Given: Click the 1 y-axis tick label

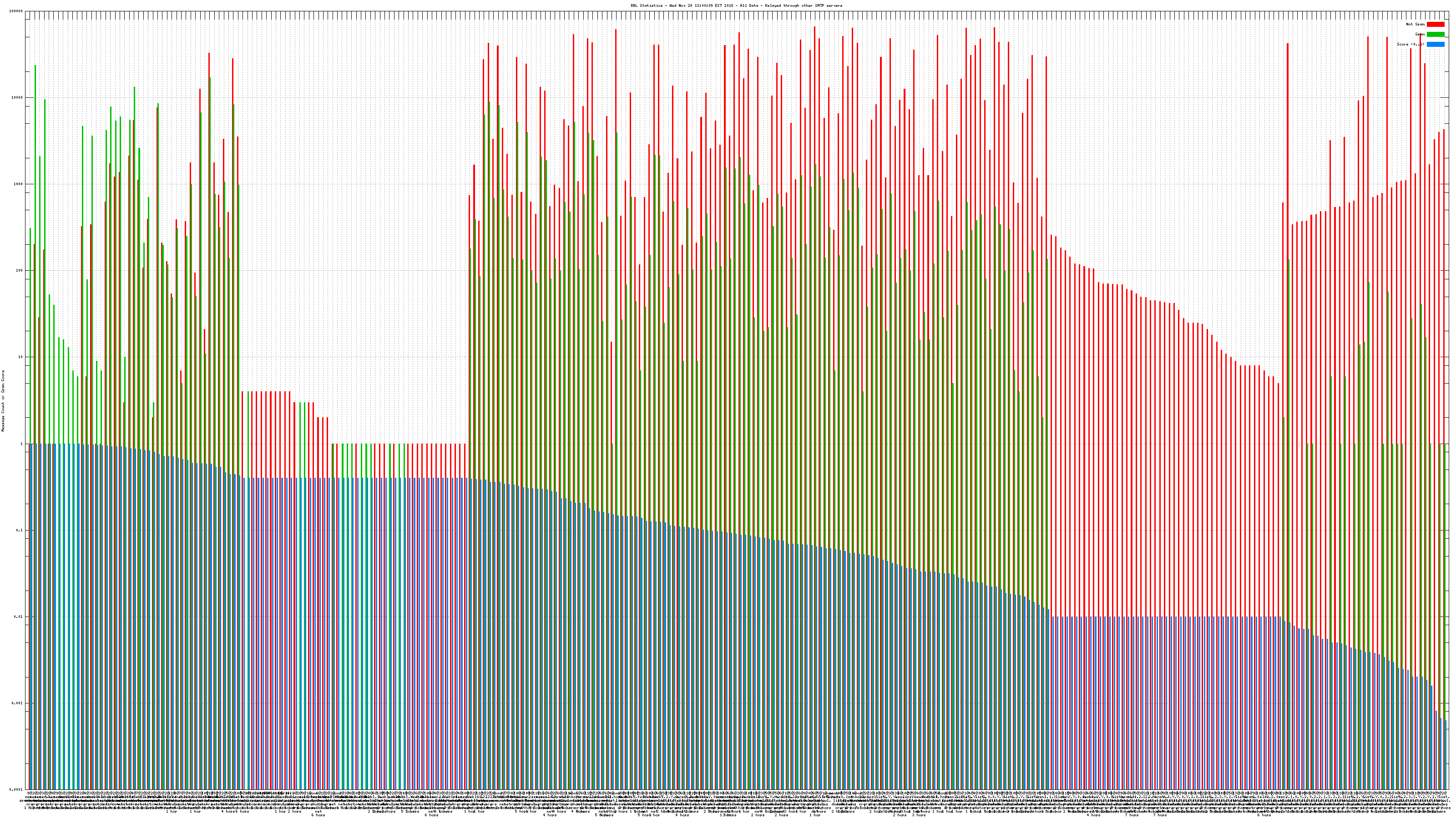Looking at the screenshot, I should click(x=21, y=444).
